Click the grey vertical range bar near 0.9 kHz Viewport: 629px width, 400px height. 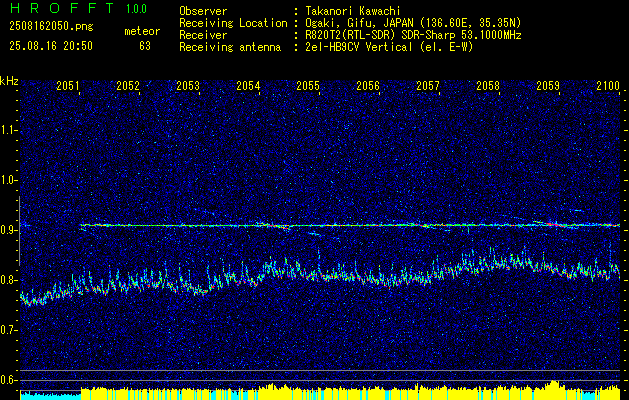pyautogui.click(x=19, y=231)
